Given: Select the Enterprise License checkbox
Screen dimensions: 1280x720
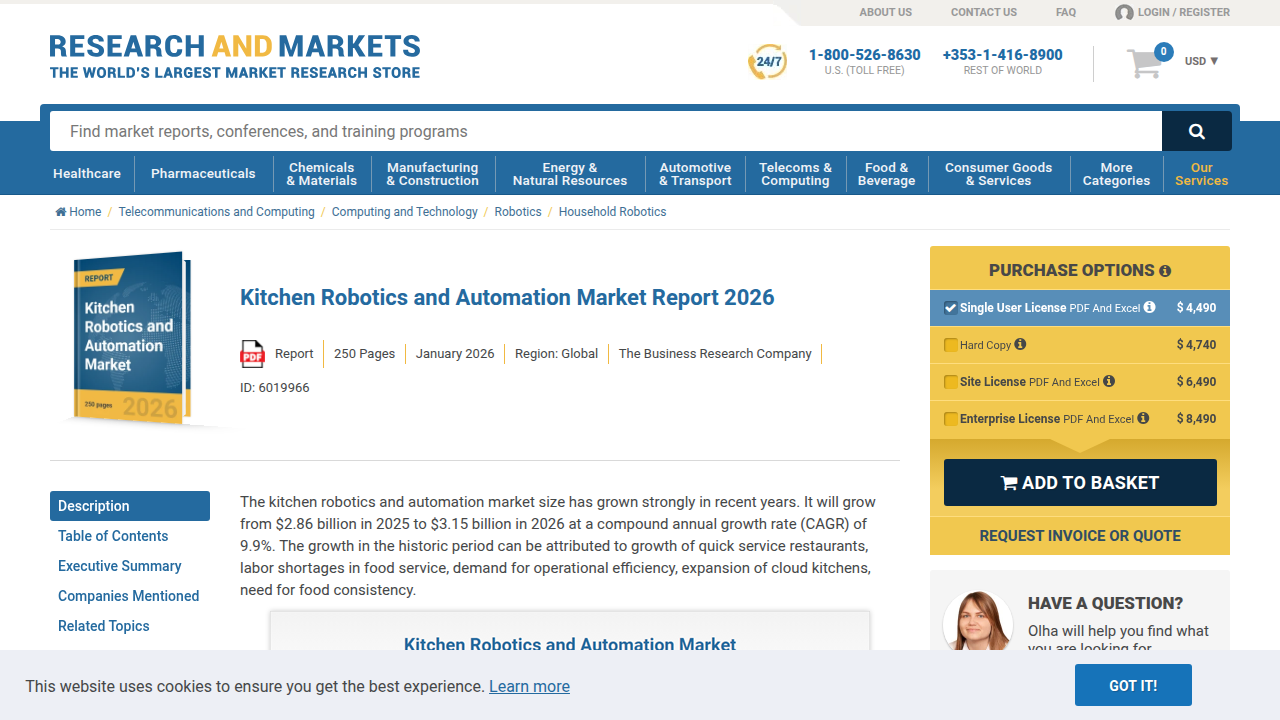Looking at the screenshot, I should tap(951, 419).
